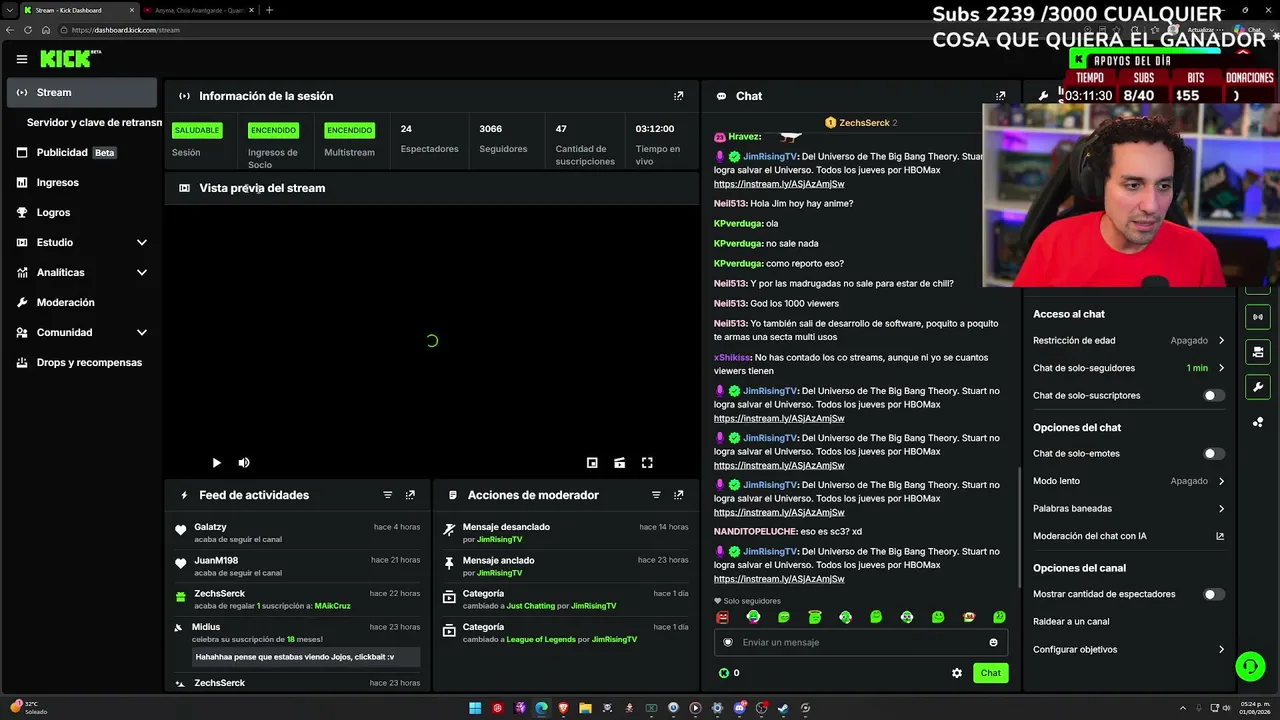Expand the Estudio sidebar section
This screenshot has height=720, width=1280.
[x=142, y=243]
